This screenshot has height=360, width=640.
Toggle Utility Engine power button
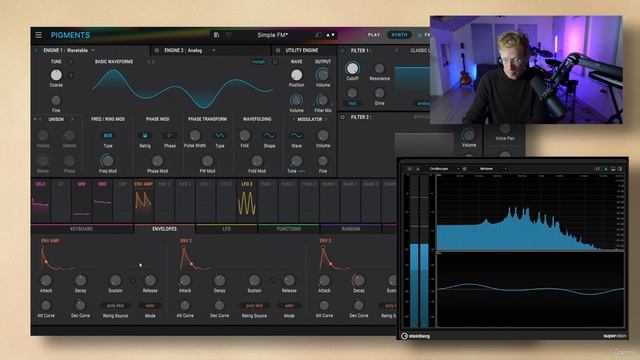coord(278,50)
